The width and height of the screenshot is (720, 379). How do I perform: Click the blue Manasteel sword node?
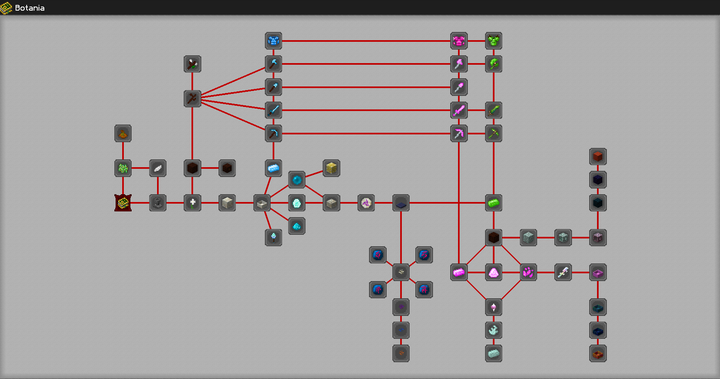point(273,110)
